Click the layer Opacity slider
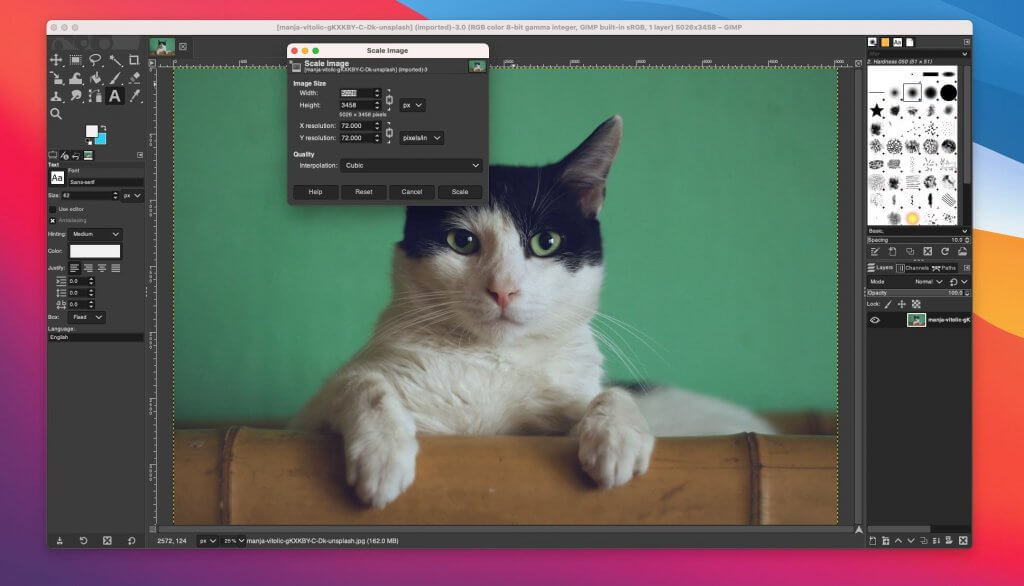This screenshot has width=1024, height=586. coord(918,293)
